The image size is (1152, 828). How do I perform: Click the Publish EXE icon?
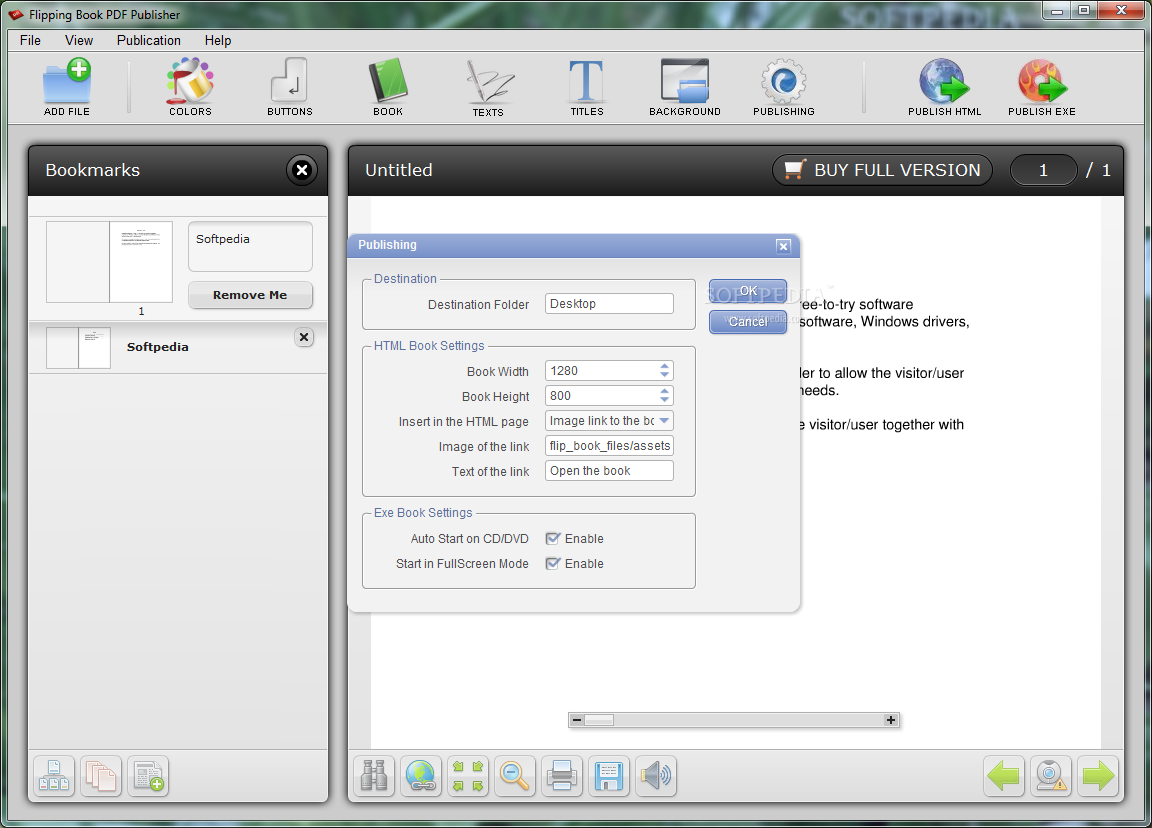(1042, 87)
